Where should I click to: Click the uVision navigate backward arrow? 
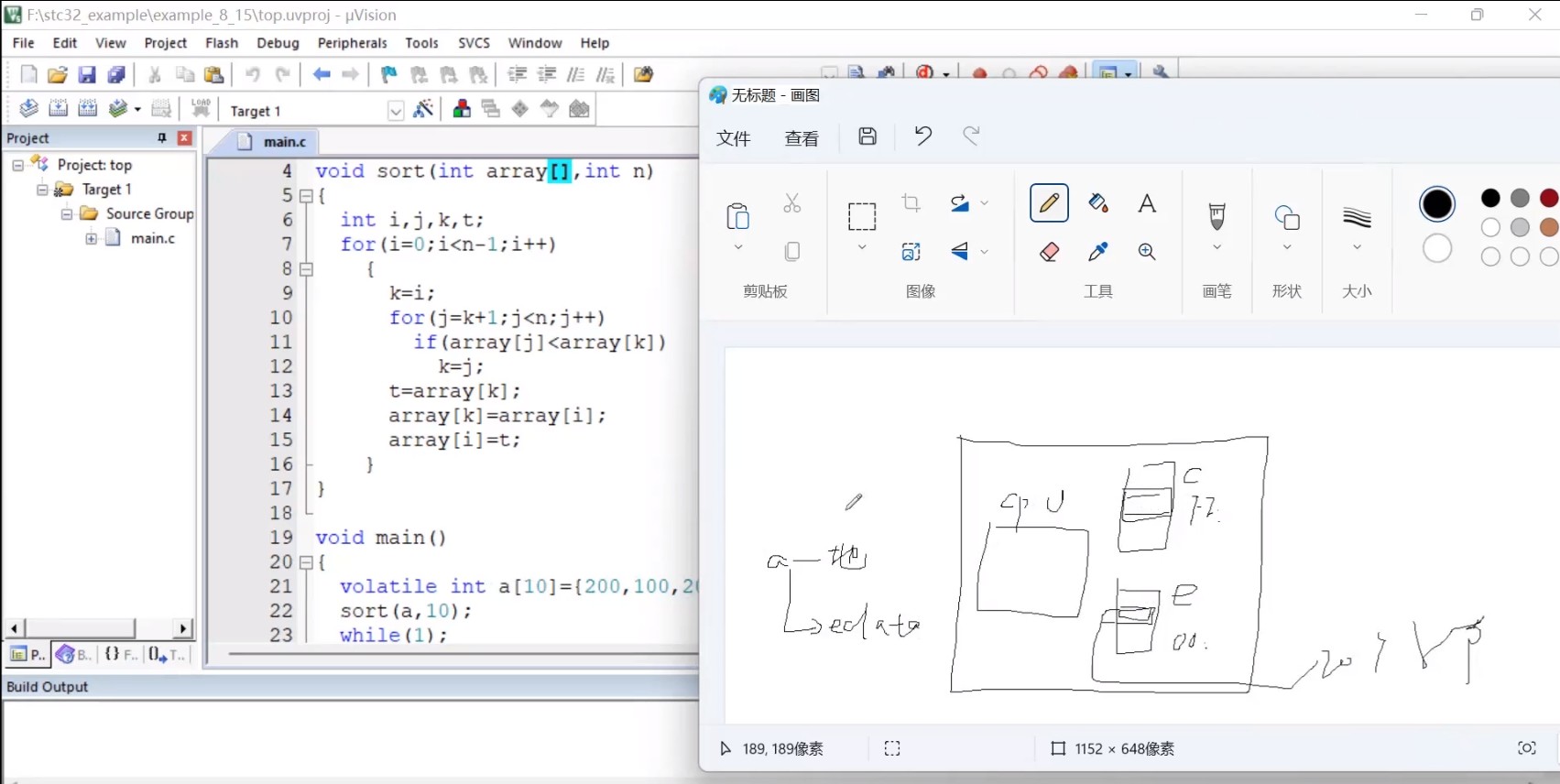(322, 75)
